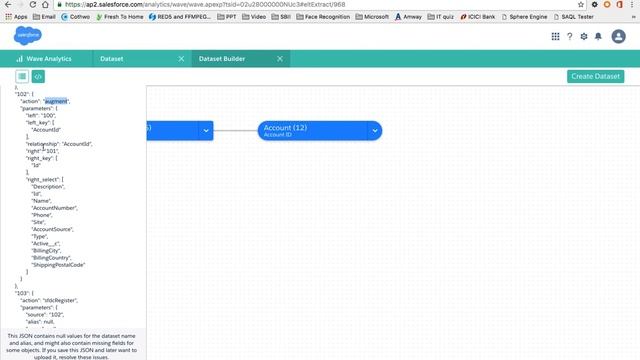Click the Create Dataset button
640x360 pixels.
[x=596, y=76]
